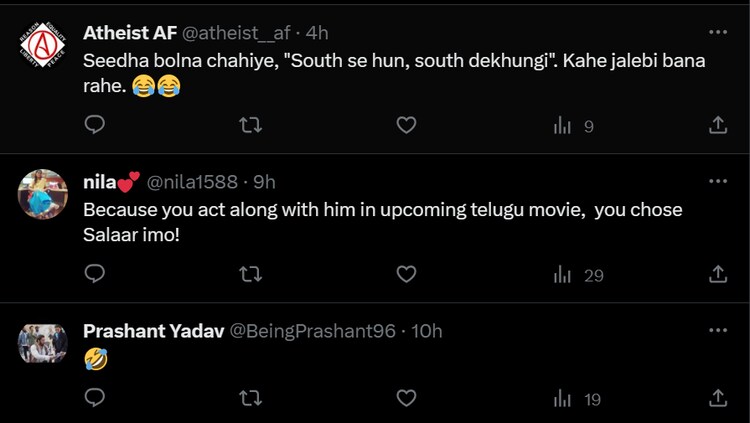
Task: Like nila's tweet about Salaar
Action: [x=406, y=274]
